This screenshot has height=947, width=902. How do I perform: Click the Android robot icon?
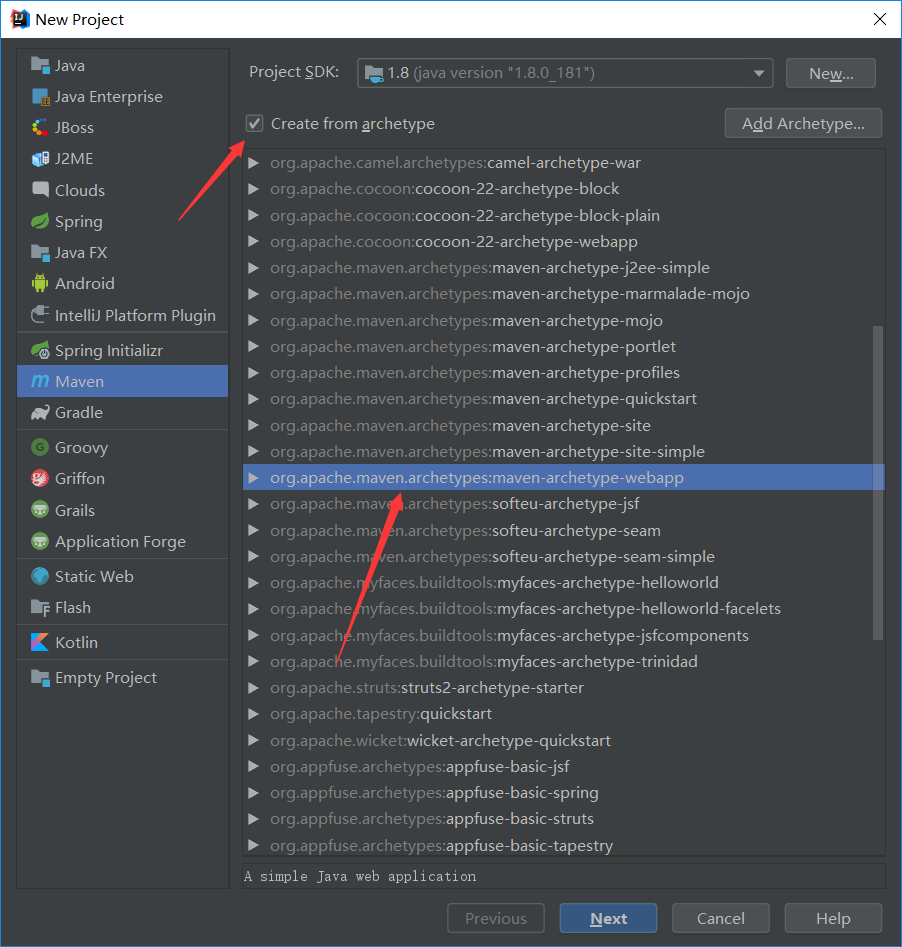coord(40,283)
